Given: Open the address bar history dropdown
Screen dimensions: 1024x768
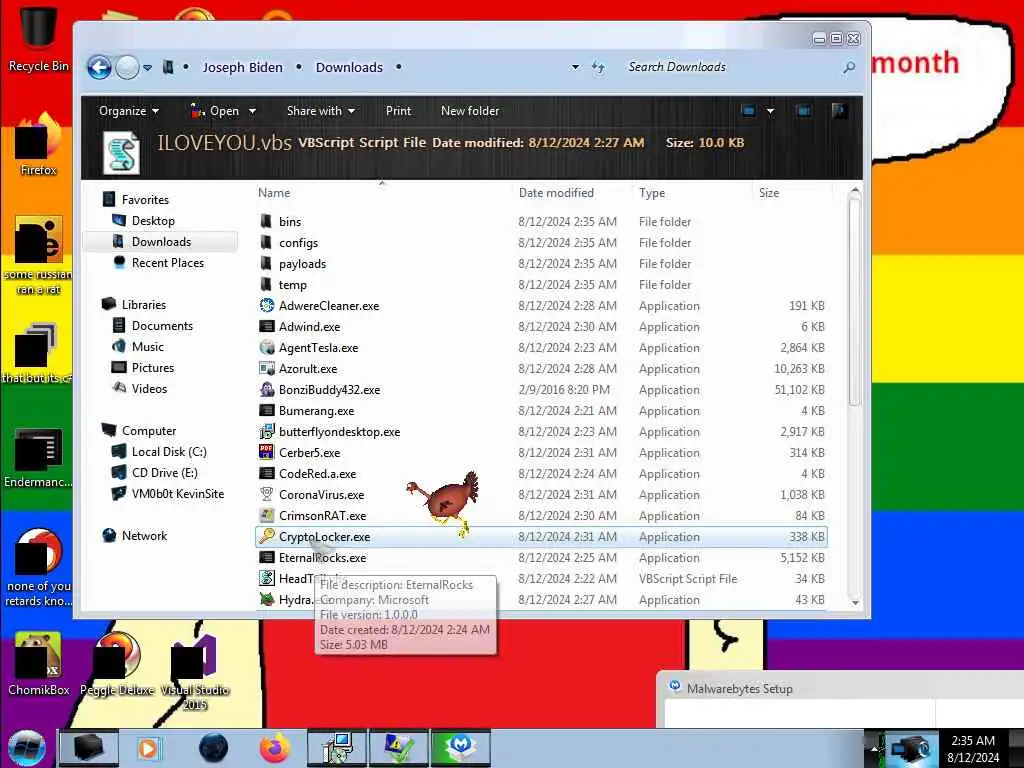Looking at the screenshot, I should click(575, 67).
